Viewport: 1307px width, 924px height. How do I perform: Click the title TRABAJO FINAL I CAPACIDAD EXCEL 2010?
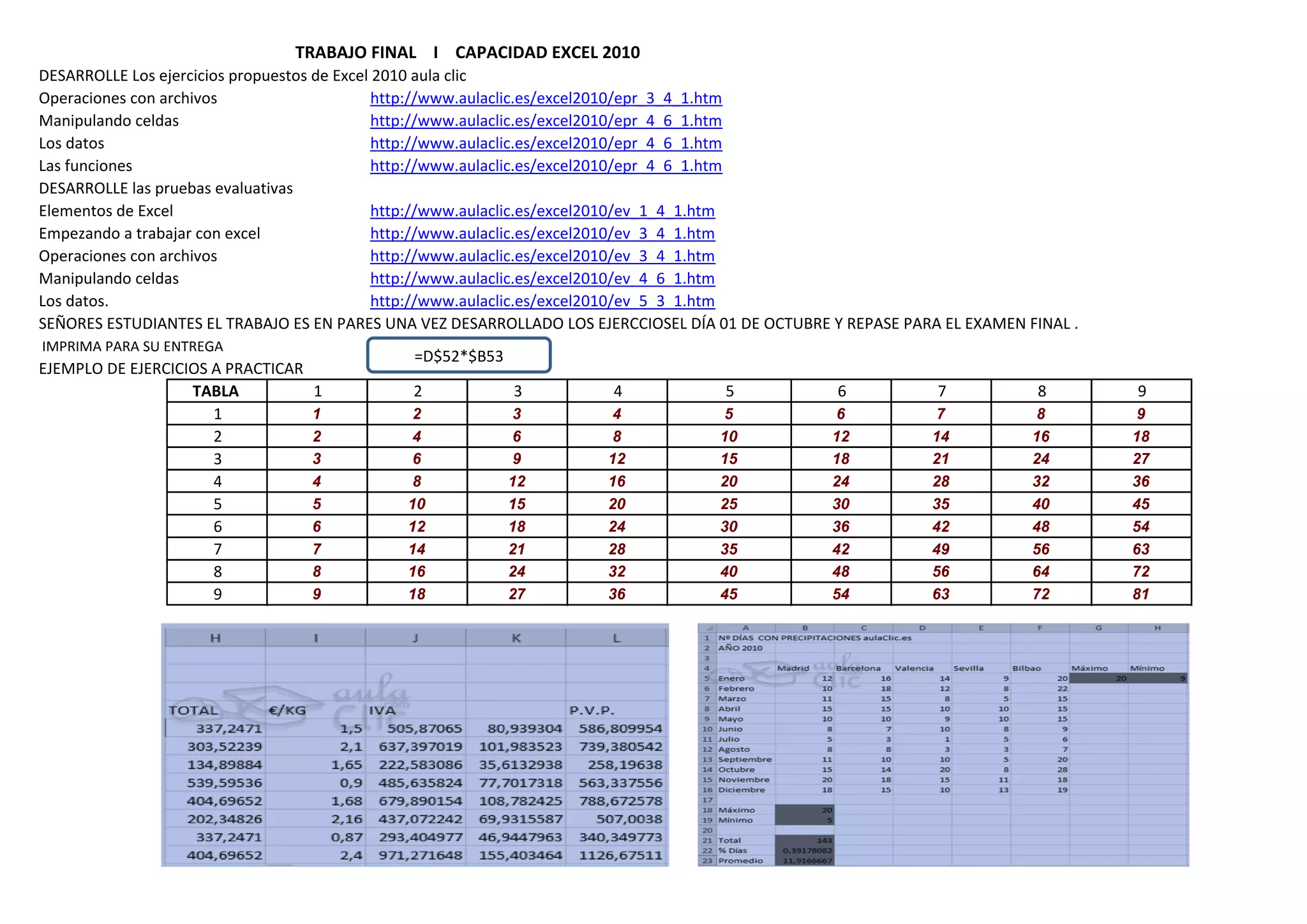[467, 52]
